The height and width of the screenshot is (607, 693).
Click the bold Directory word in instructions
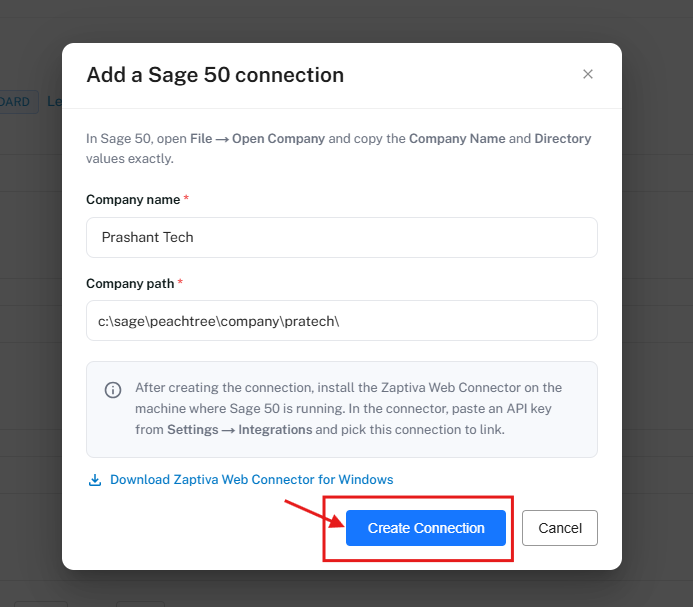(563, 139)
